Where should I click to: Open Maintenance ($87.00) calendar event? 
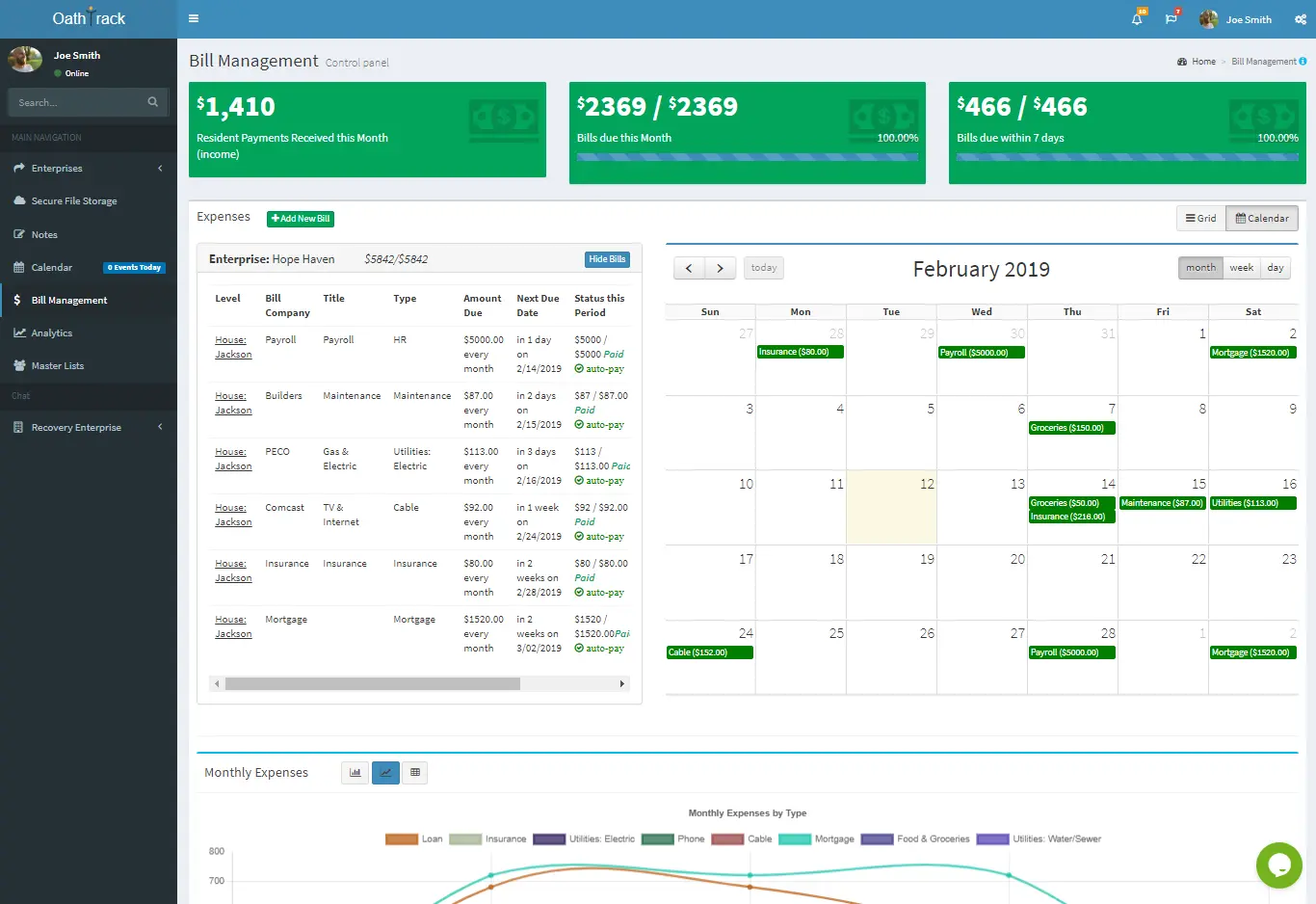[x=1163, y=503]
